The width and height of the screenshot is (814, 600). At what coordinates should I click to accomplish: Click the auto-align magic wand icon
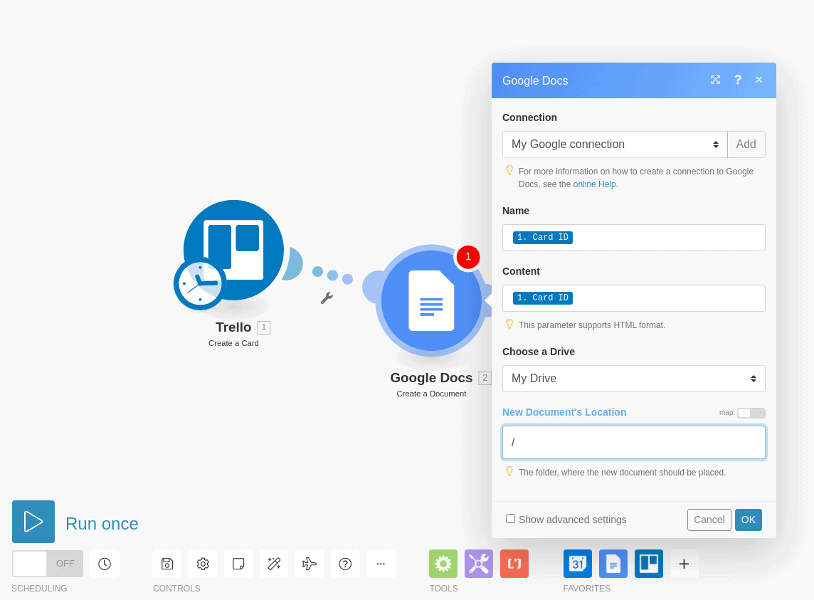pyautogui.click(x=274, y=564)
